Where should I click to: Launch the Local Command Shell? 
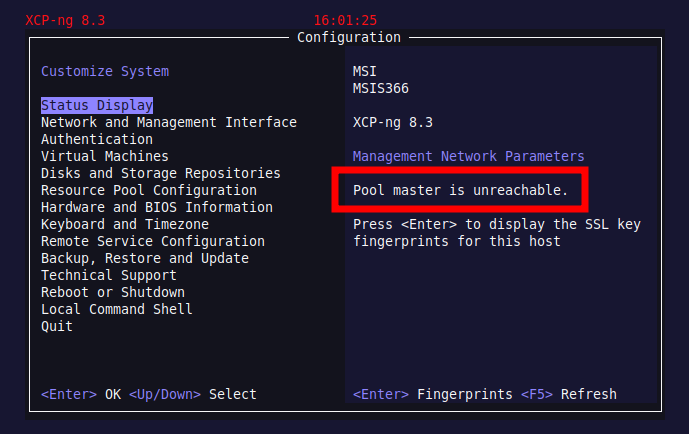(x=117, y=309)
